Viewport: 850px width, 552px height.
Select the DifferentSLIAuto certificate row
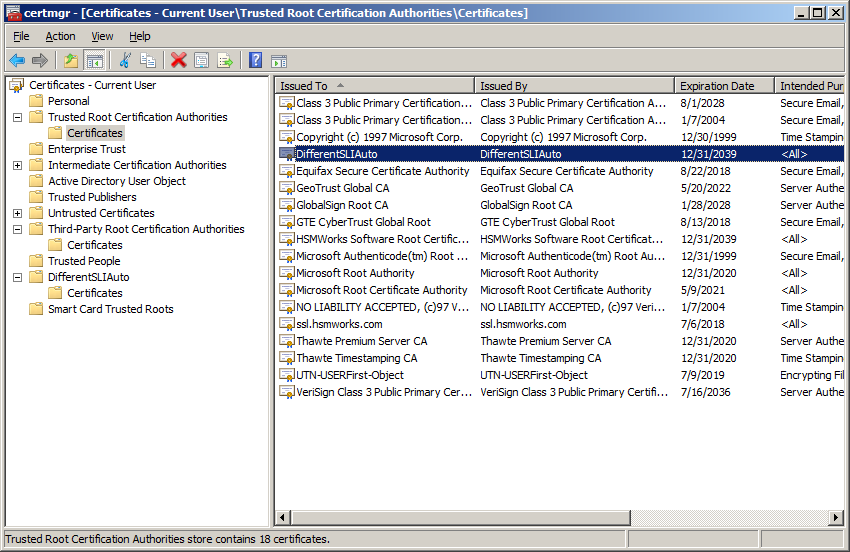click(561, 154)
